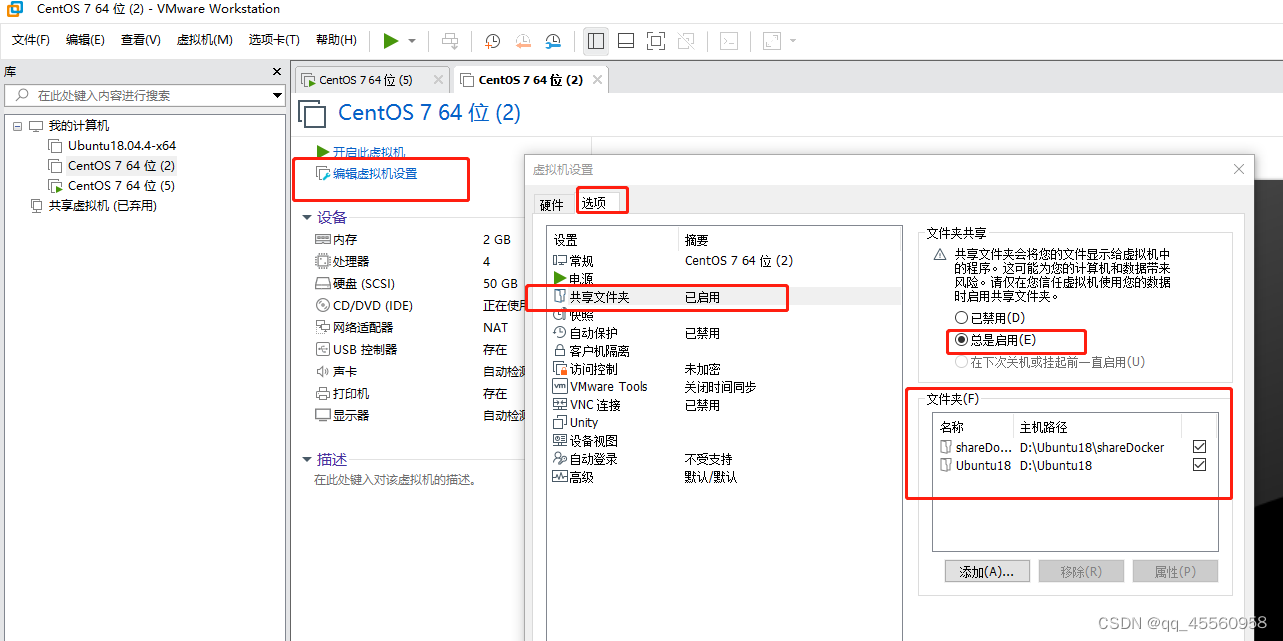Image resolution: width=1283 pixels, height=641 pixels.
Task: Open the stretch display dropdown arrow
Action: (x=793, y=41)
